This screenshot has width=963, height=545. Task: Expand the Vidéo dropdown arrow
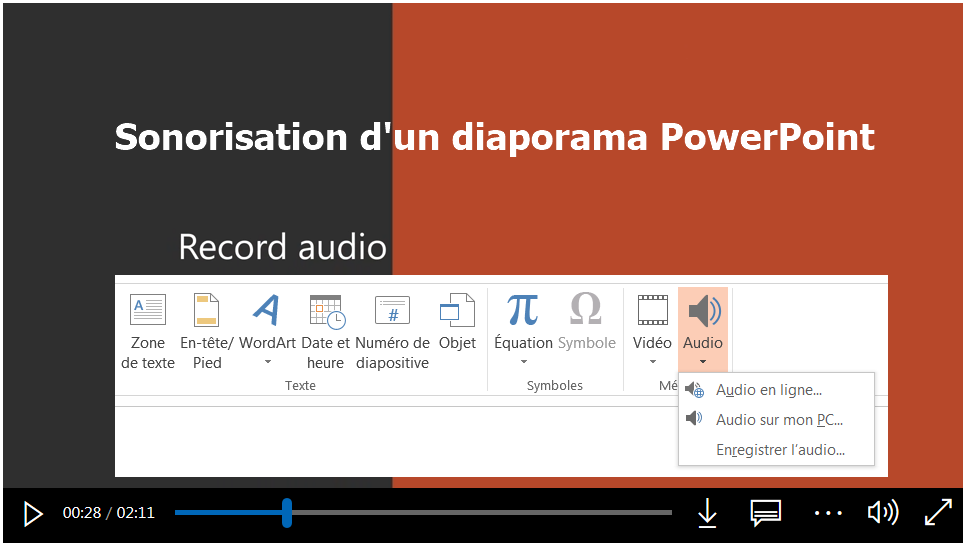click(652, 362)
